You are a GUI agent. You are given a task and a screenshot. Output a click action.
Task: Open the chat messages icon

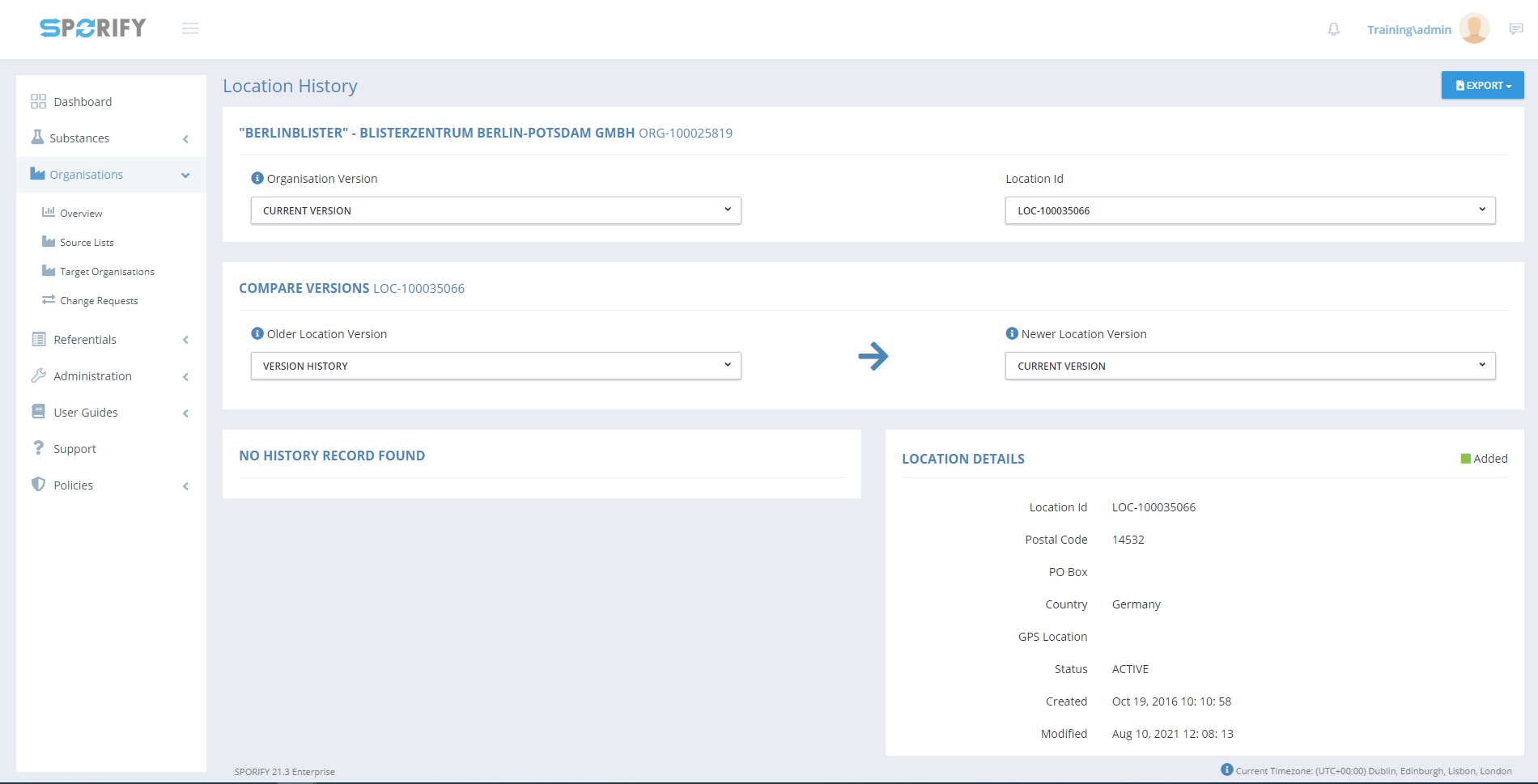pyautogui.click(x=1516, y=29)
